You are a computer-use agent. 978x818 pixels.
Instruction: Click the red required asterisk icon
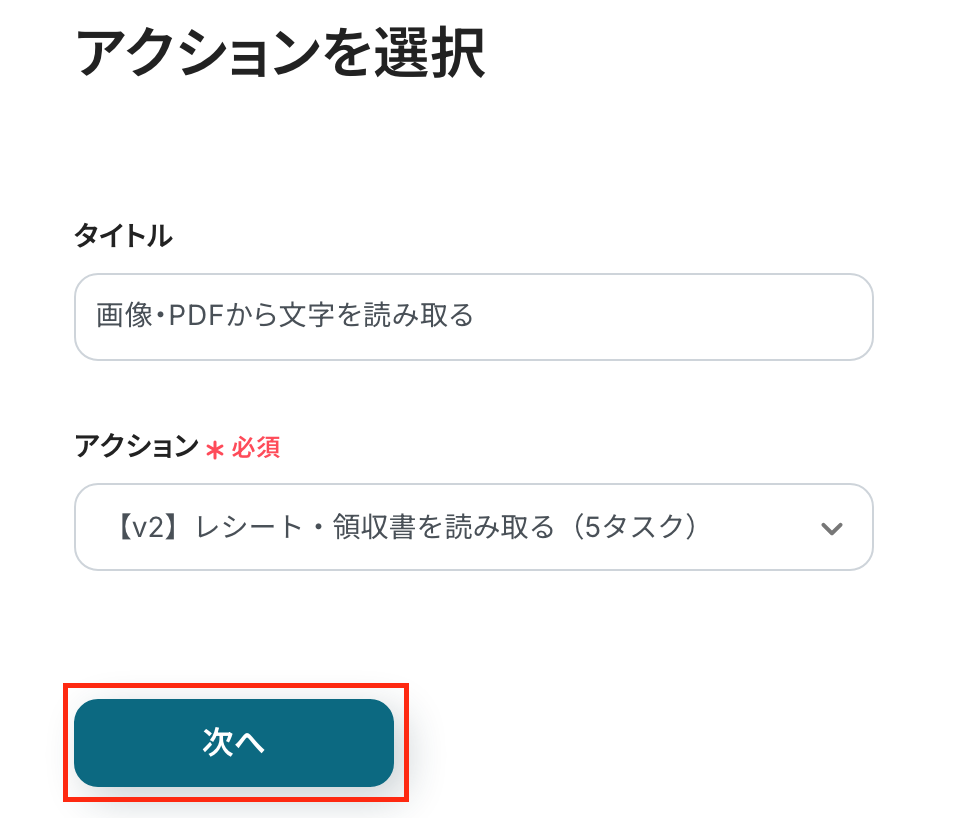(214, 449)
